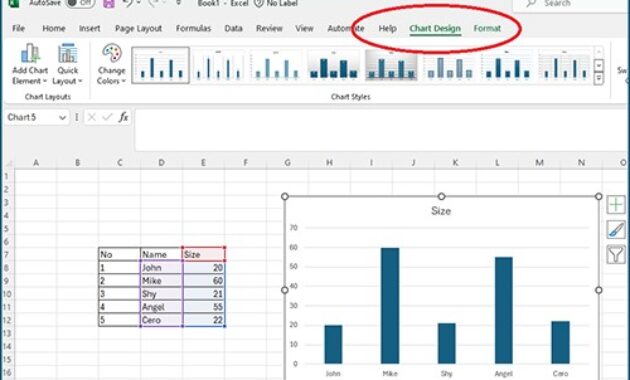Expand the Undo history dropdown arrow
Image resolution: width=630 pixels, height=380 pixels.
click(x=138, y=3)
